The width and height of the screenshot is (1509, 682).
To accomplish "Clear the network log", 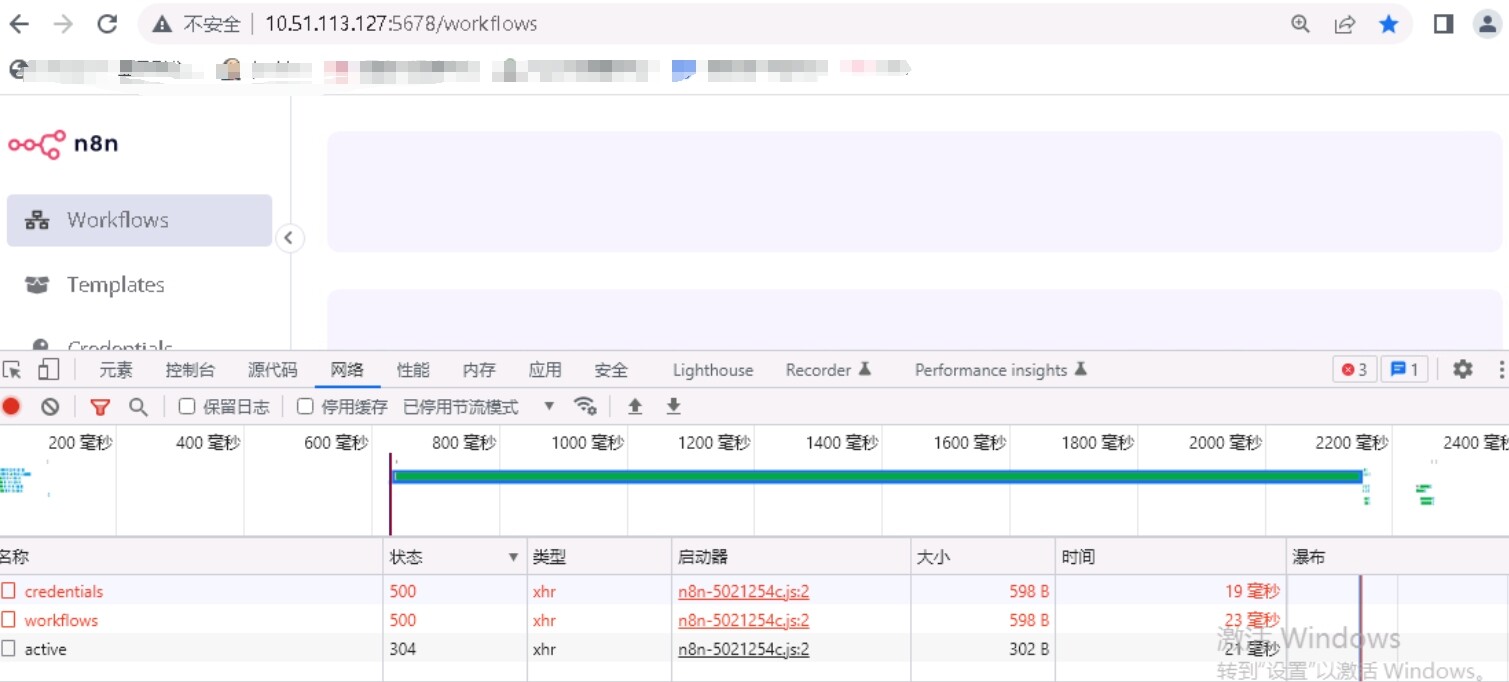I will point(50,406).
